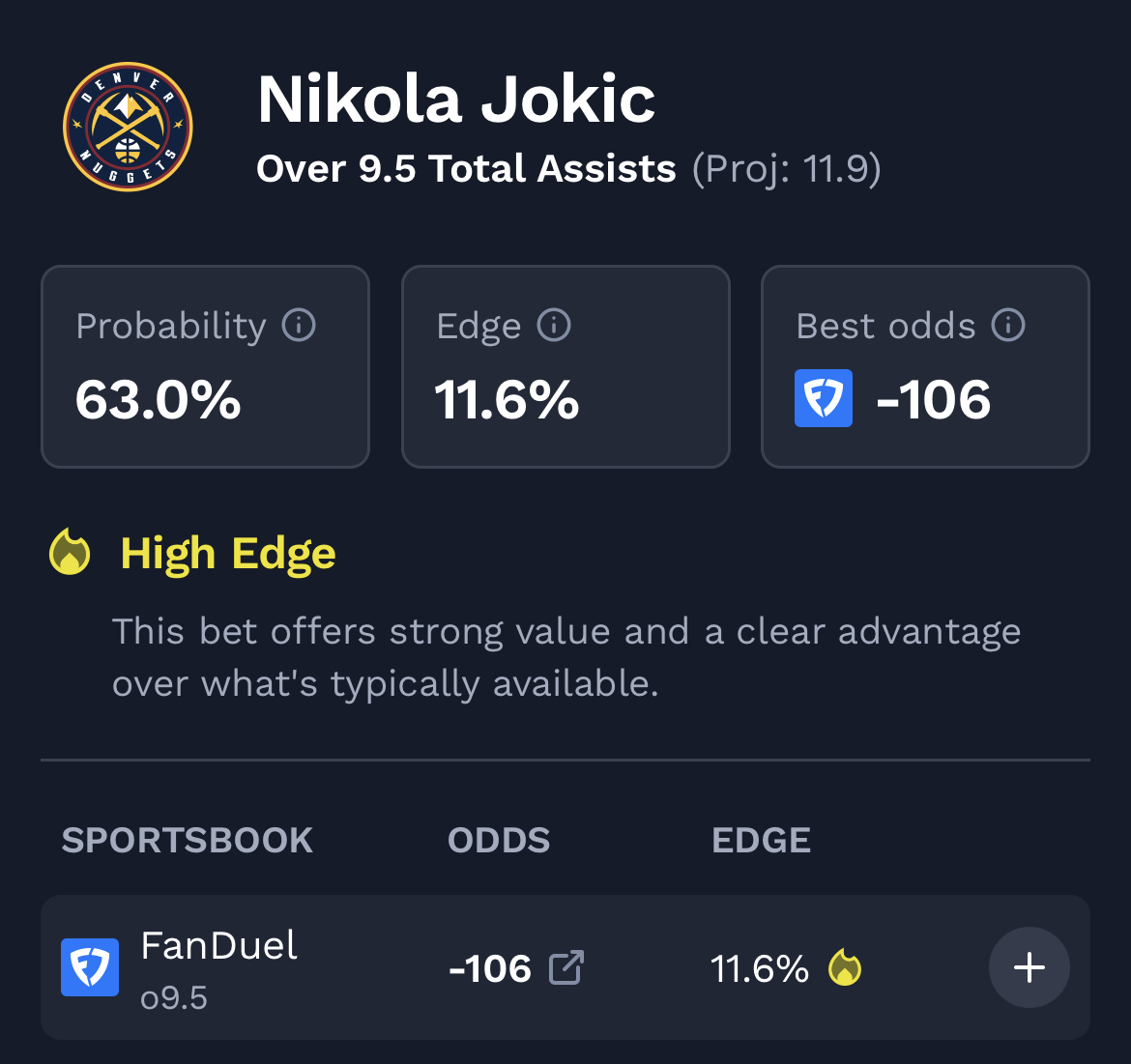Open the Probability info tooltip icon
This screenshot has width=1131, height=1064.
coord(299,326)
